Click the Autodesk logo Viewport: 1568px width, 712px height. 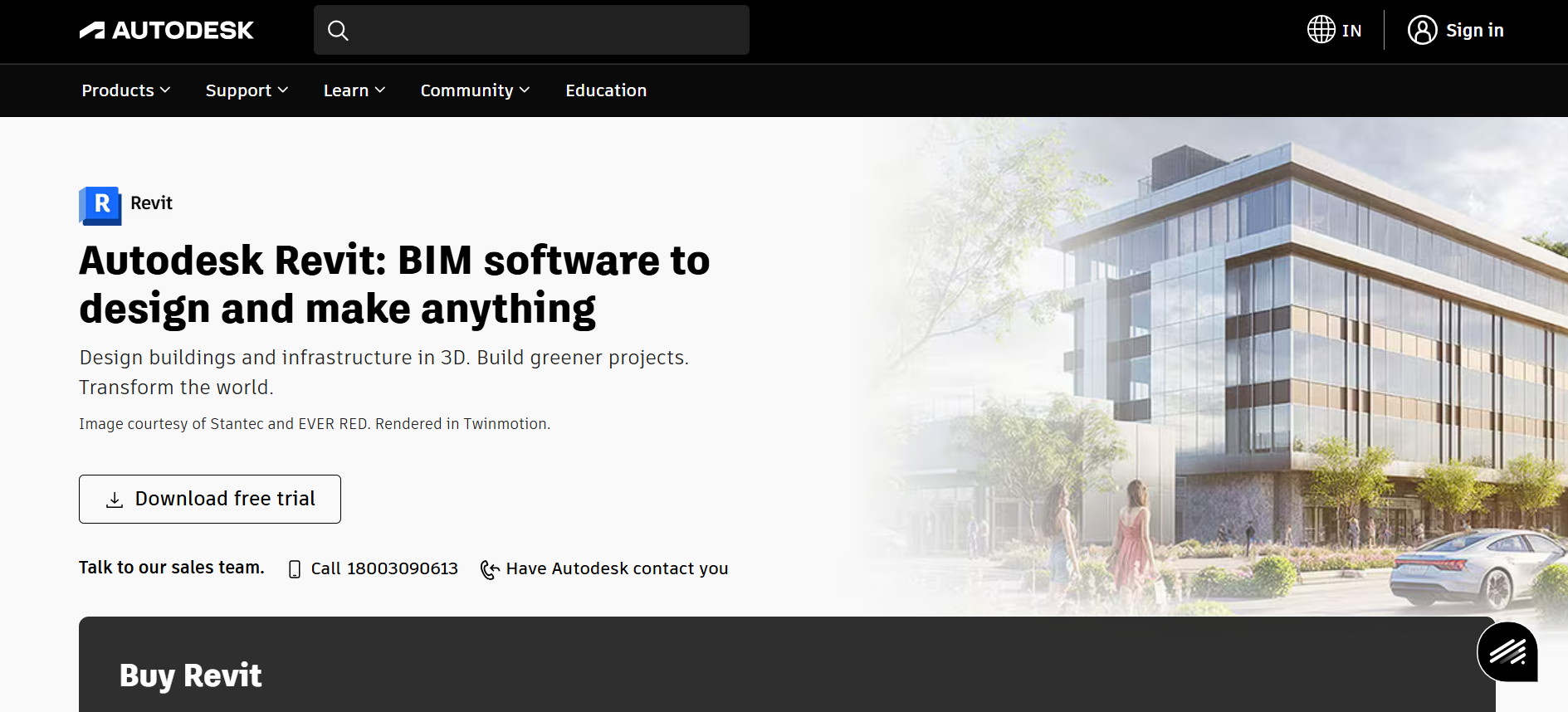click(x=166, y=31)
